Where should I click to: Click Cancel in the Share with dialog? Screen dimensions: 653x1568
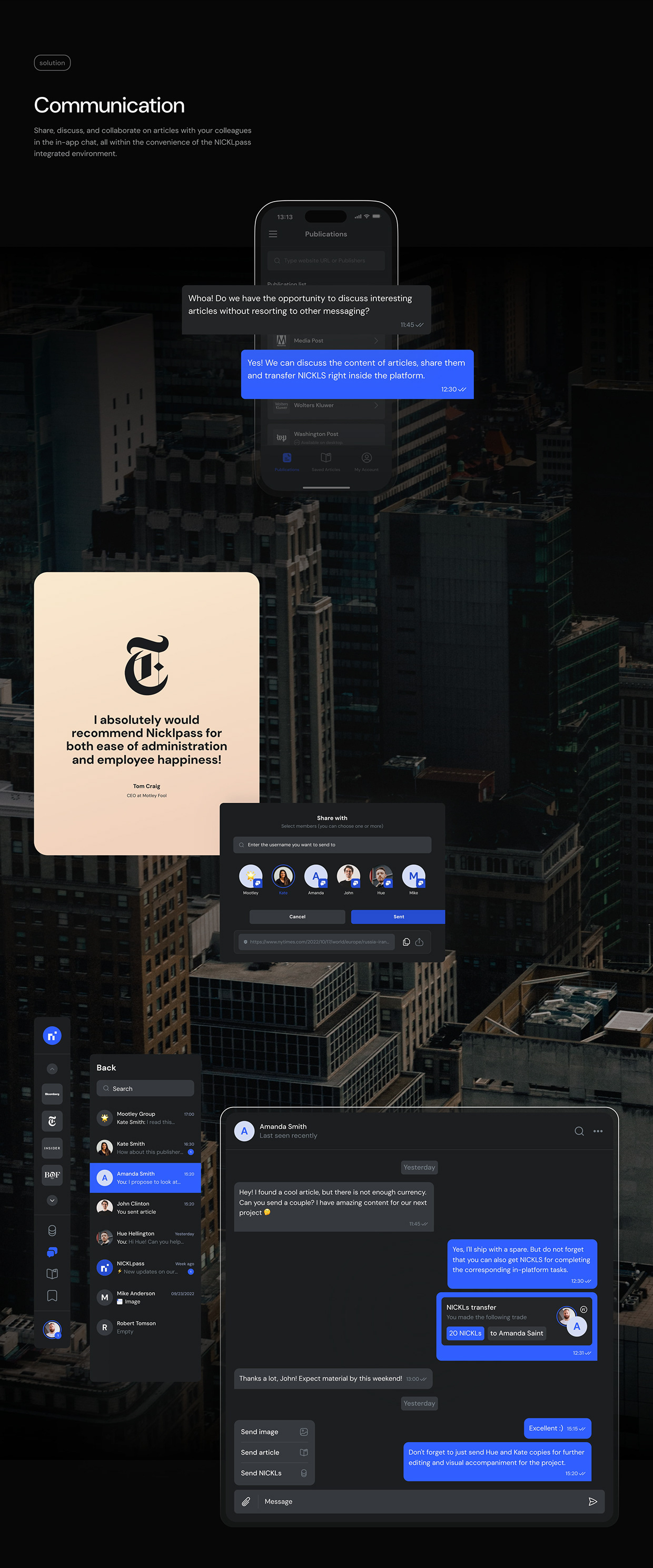tap(297, 917)
